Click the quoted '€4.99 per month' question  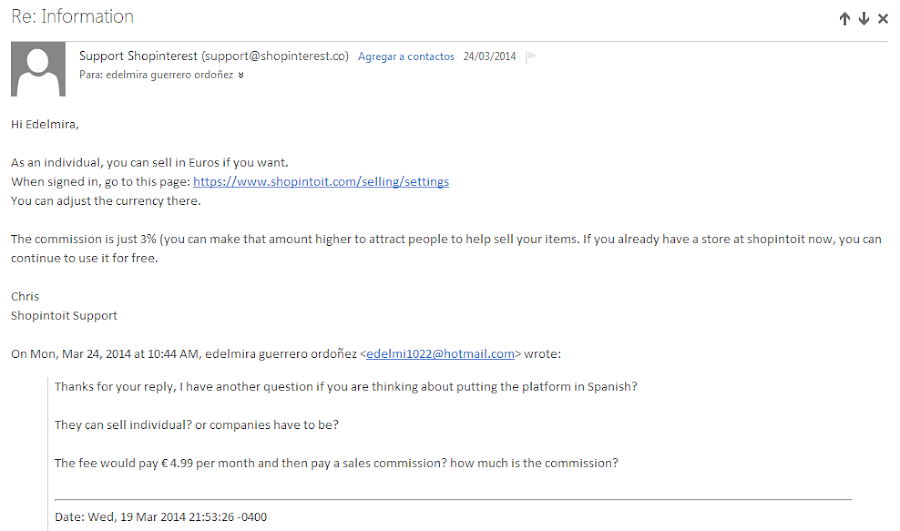336,463
